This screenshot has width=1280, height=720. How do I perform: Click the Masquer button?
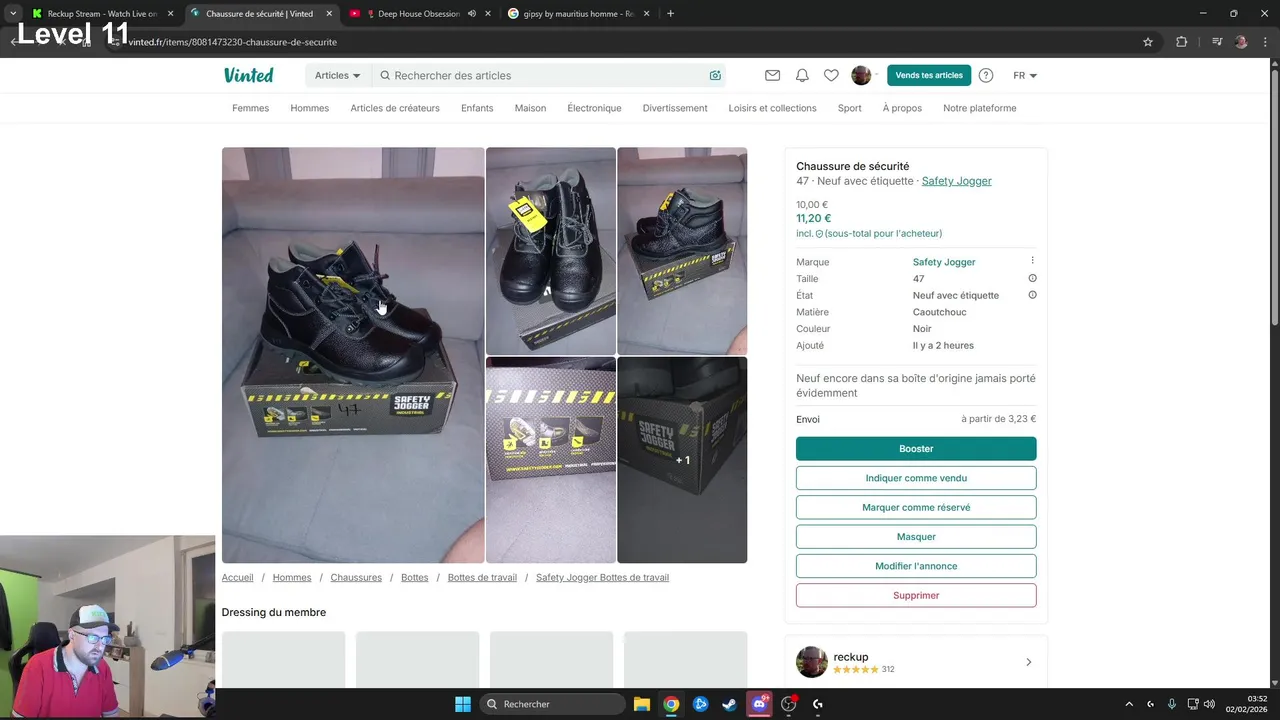coord(916,537)
